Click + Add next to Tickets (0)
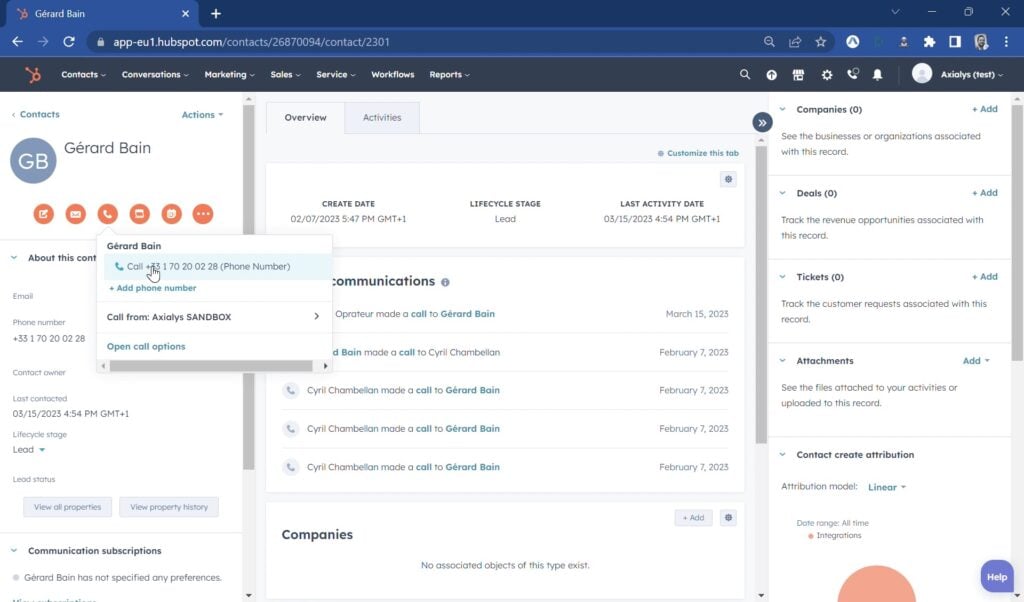This screenshot has width=1024, height=602. (x=984, y=276)
